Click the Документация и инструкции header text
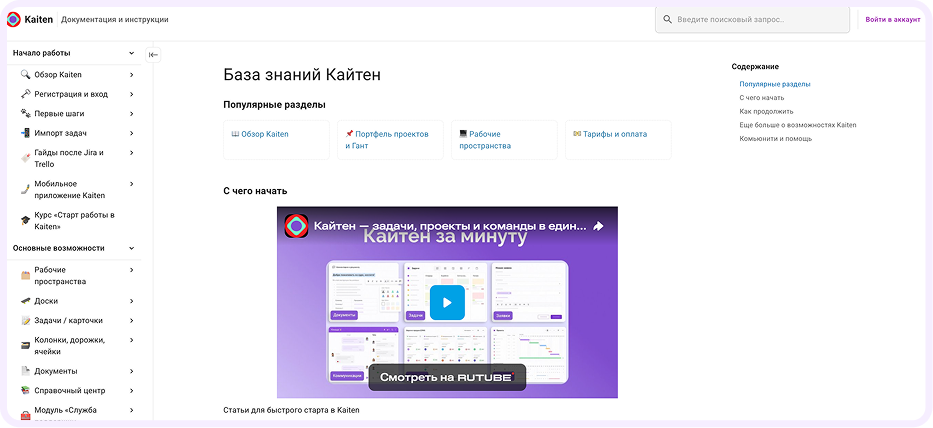 115,20
